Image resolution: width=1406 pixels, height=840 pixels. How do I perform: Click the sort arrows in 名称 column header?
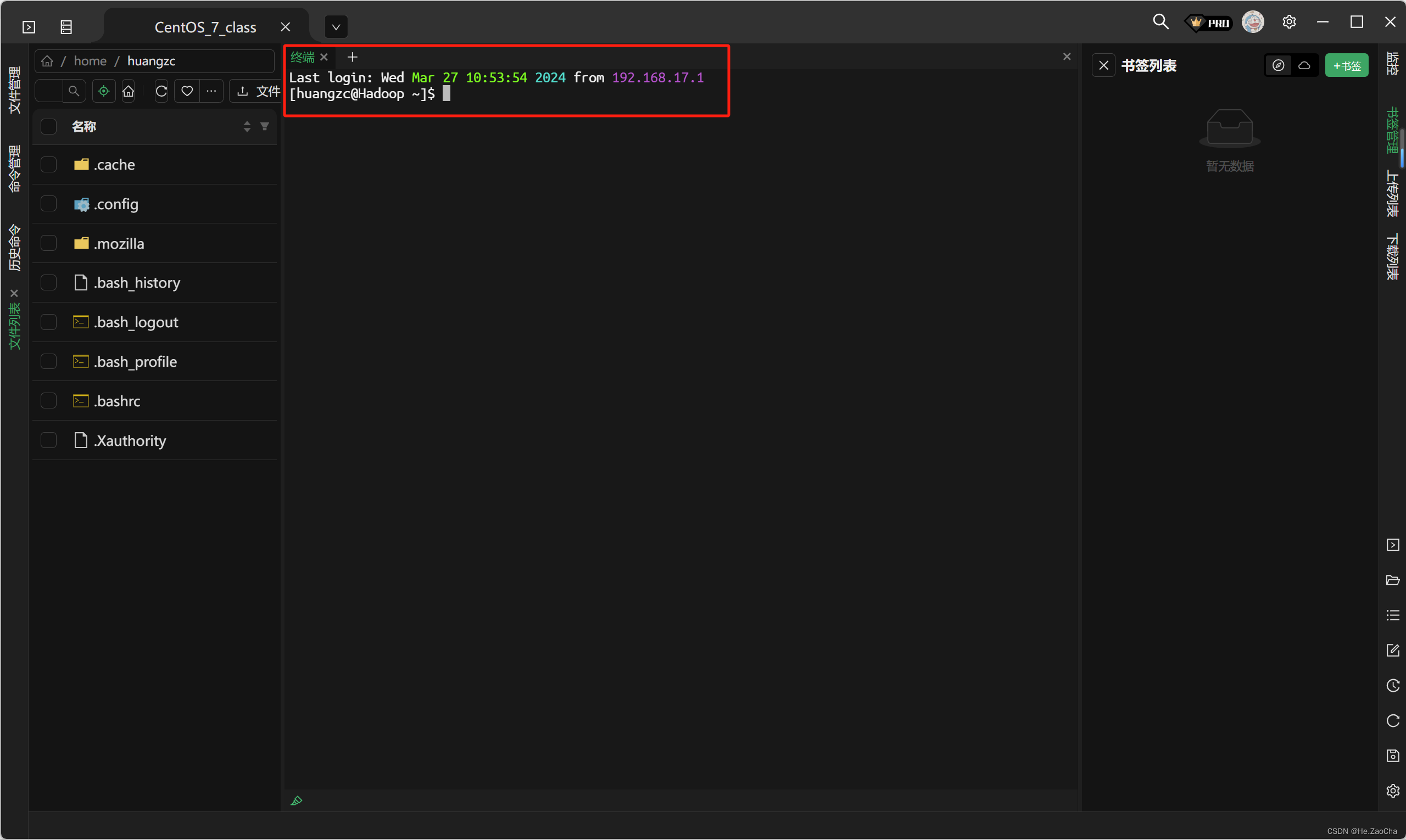tap(247, 126)
